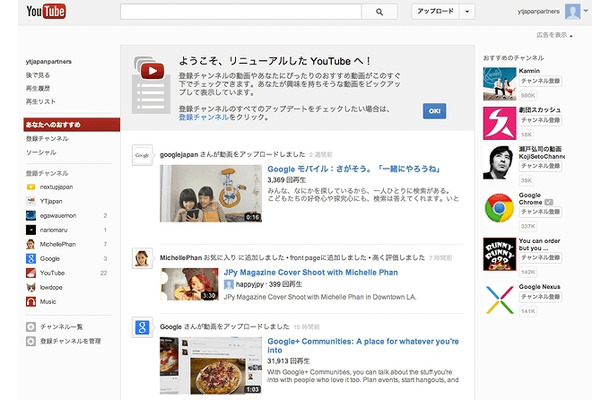Open MichellePhan username link in feed
Screen dimensions: 610x400
[181, 258]
